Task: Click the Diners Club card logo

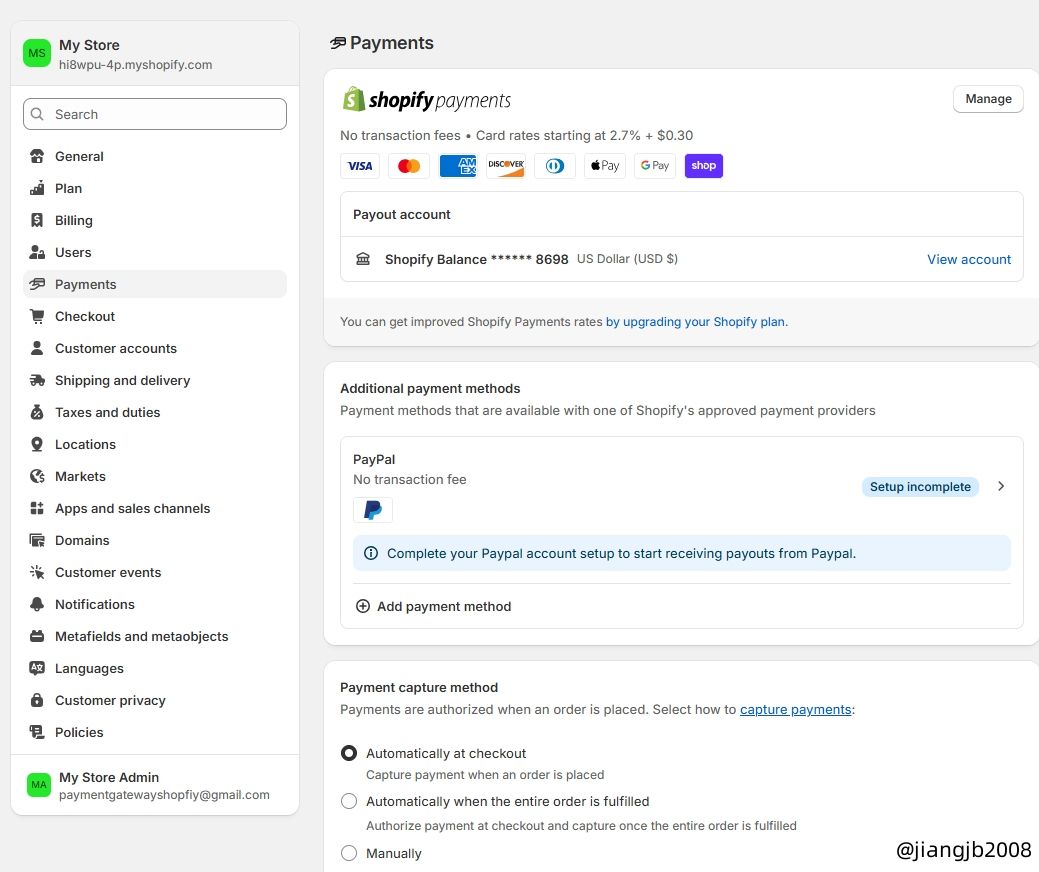Action: click(x=555, y=166)
